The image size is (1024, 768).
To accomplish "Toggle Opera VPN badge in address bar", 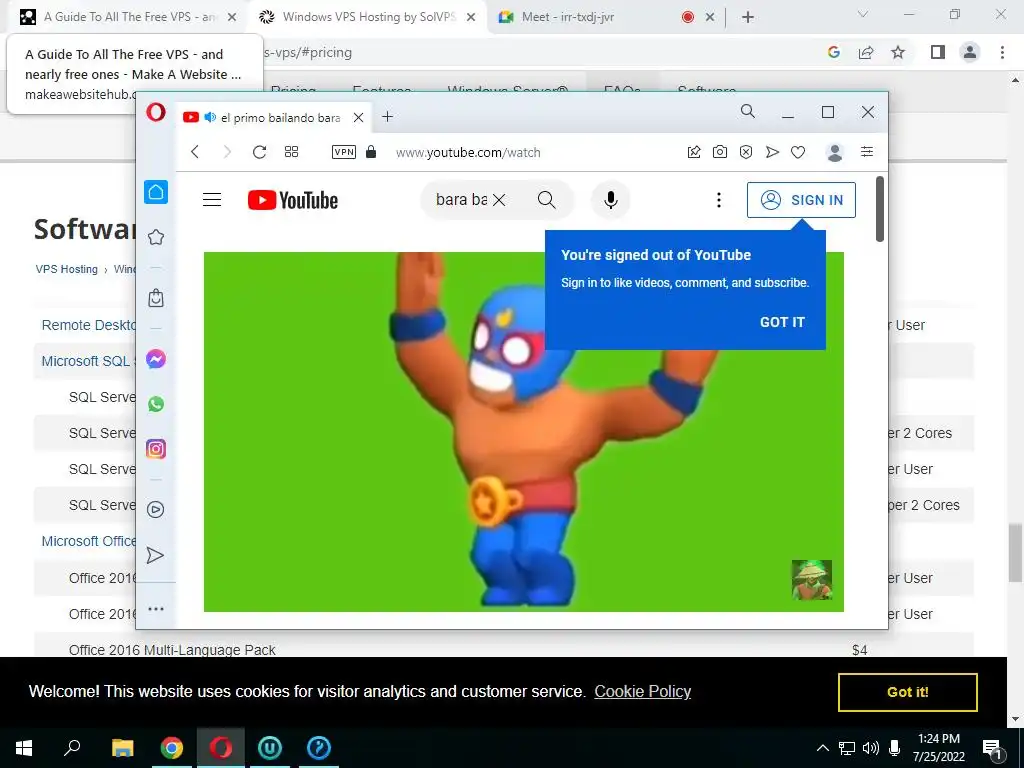I will (344, 152).
